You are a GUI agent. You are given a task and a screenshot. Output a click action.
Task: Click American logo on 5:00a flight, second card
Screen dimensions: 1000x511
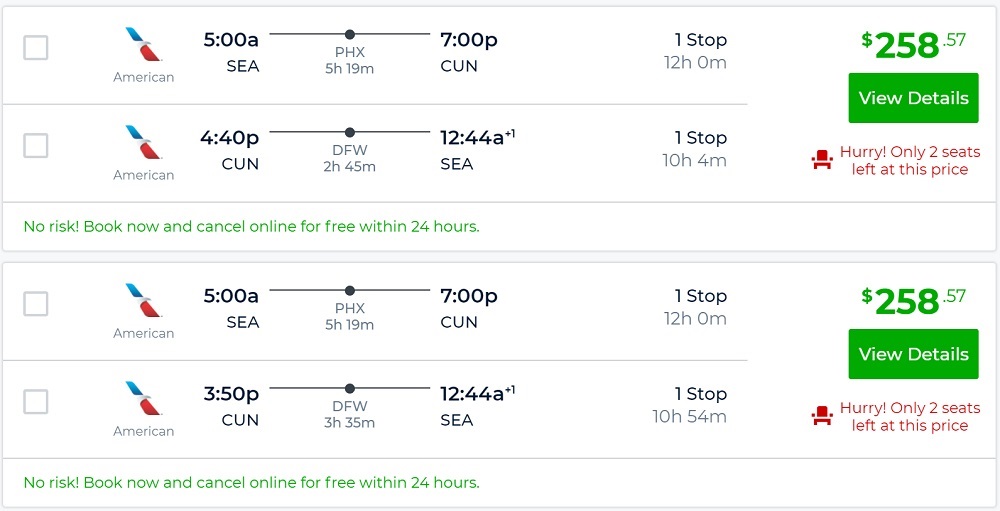144,302
